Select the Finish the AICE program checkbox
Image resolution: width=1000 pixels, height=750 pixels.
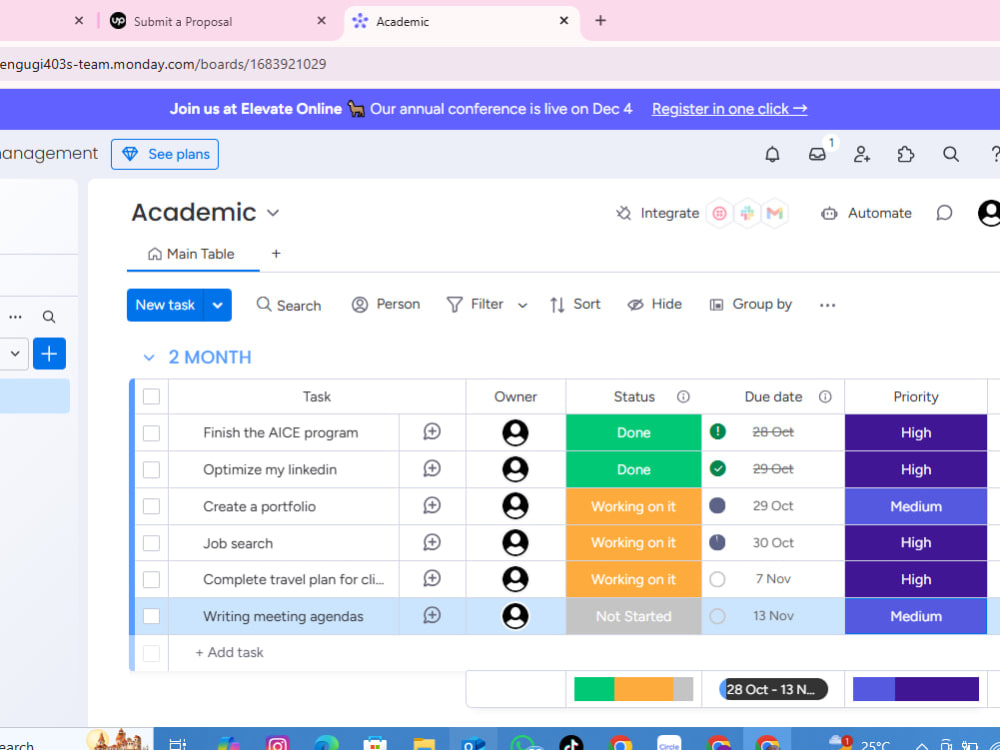[151, 433]
